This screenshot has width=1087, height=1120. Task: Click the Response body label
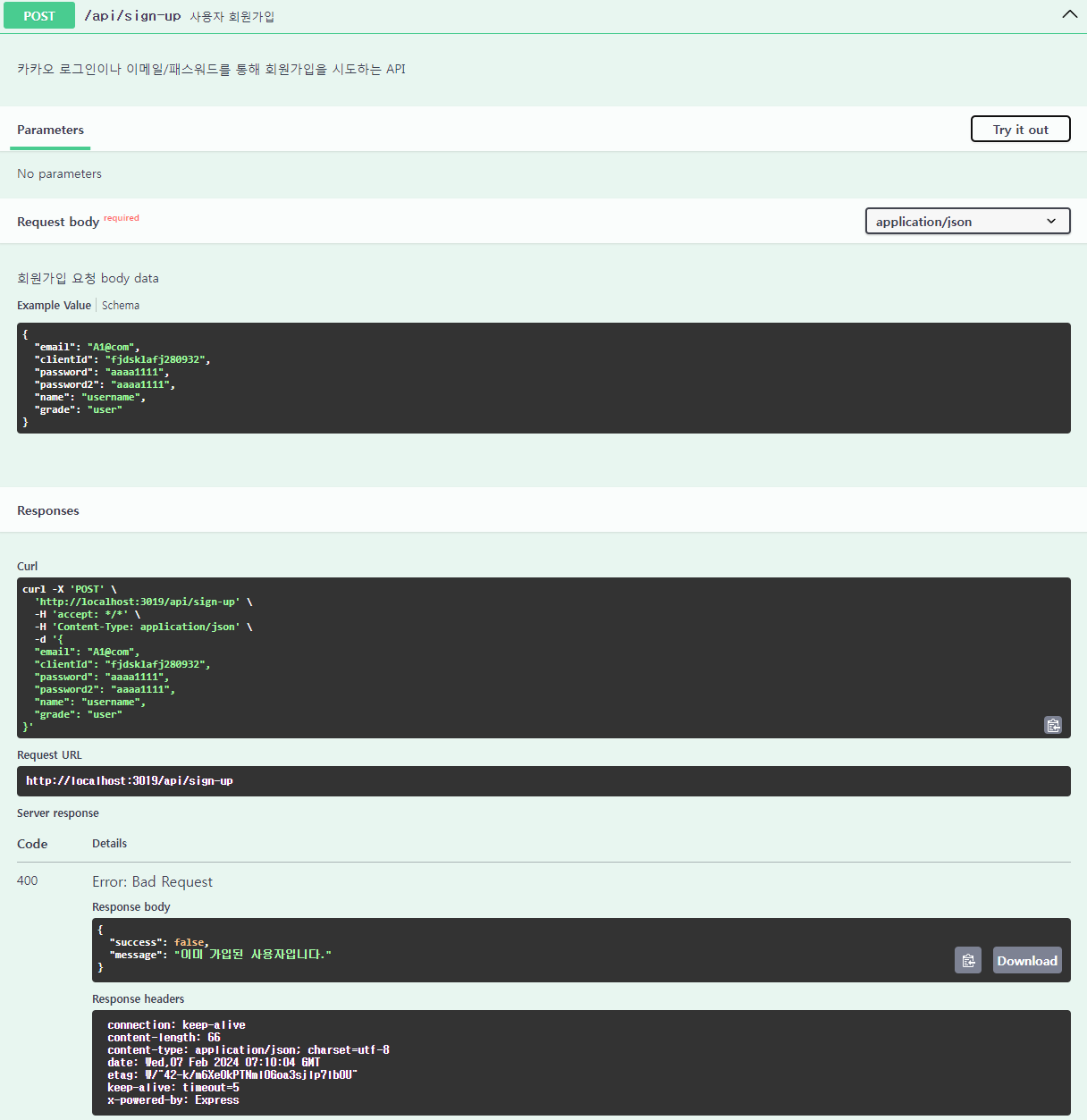[131, 906]
